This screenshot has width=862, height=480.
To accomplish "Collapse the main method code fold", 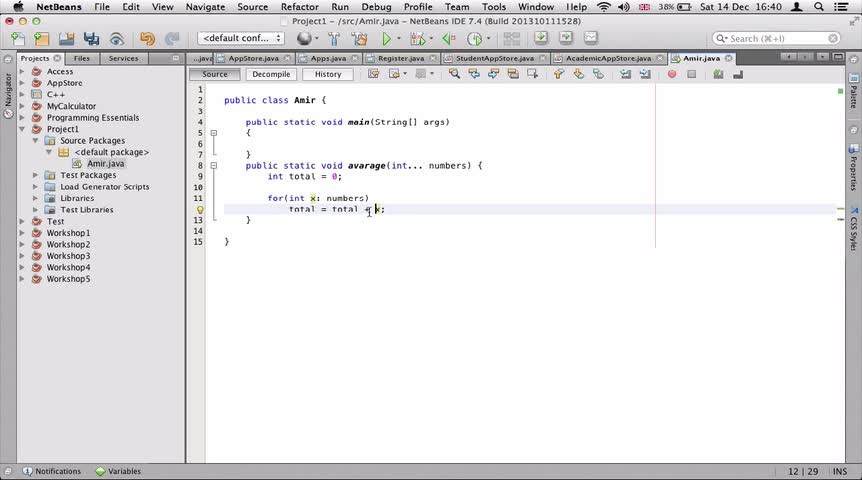I will point(214,133).
